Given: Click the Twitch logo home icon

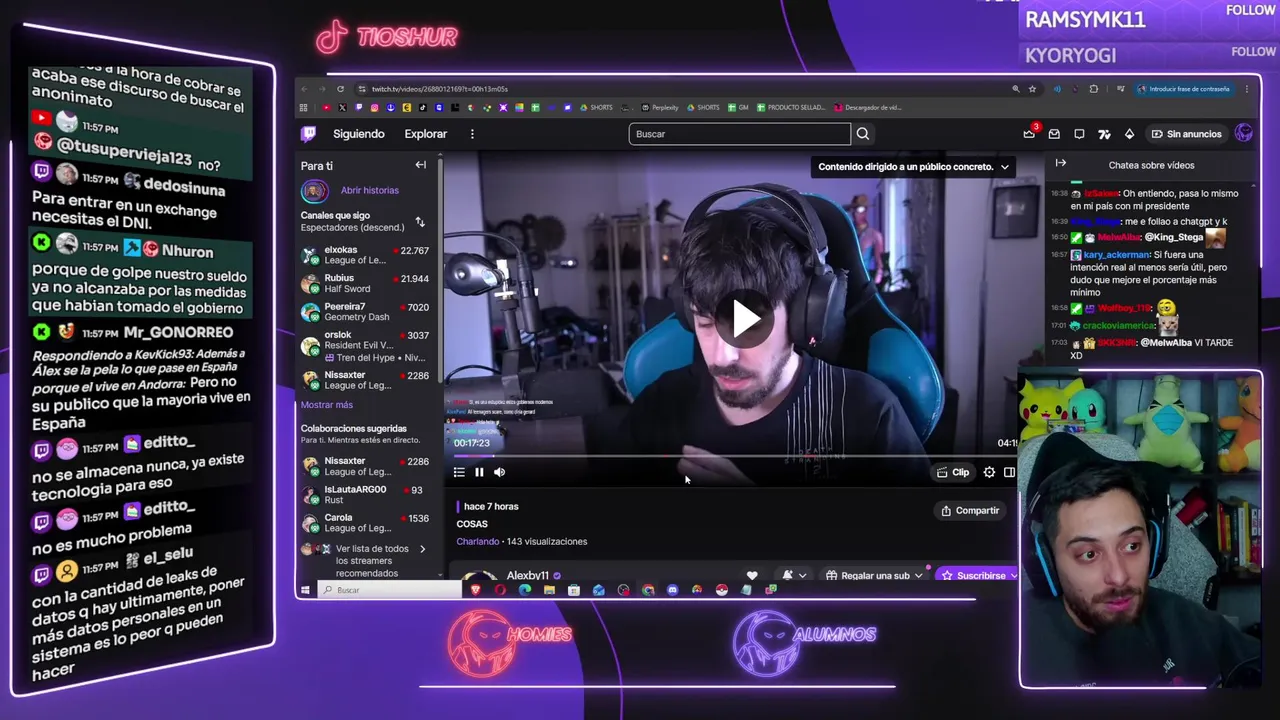Looking at the screenshot, I should point(309,133).
